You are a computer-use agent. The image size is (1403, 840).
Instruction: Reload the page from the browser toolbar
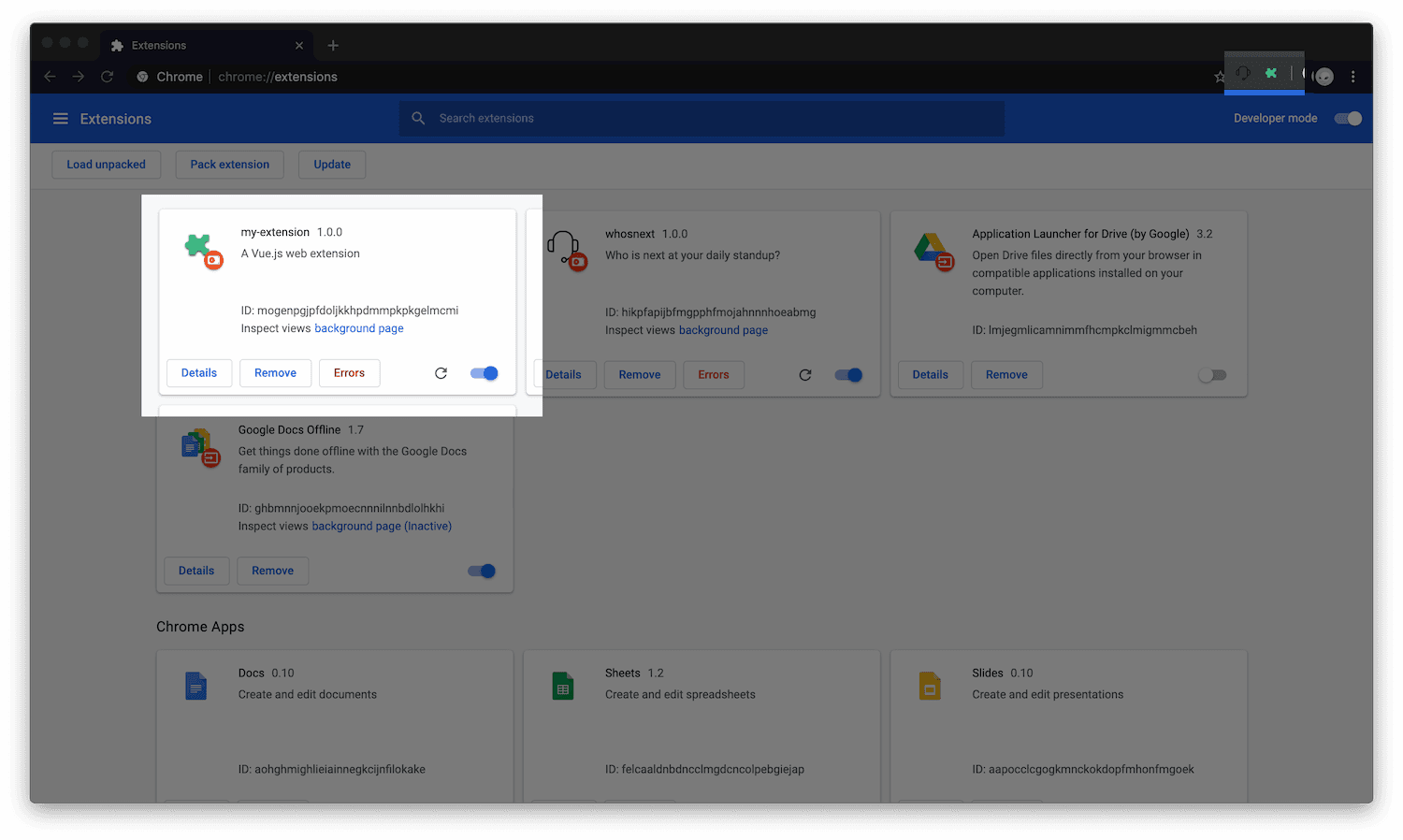click(x=108, y=77)
